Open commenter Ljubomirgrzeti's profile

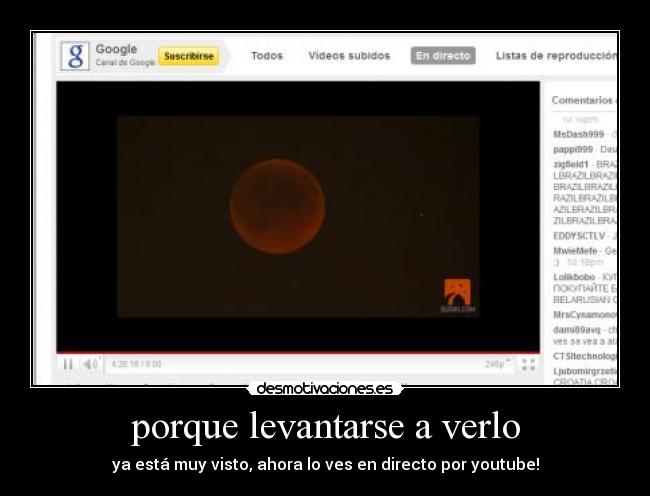(585, 371)
